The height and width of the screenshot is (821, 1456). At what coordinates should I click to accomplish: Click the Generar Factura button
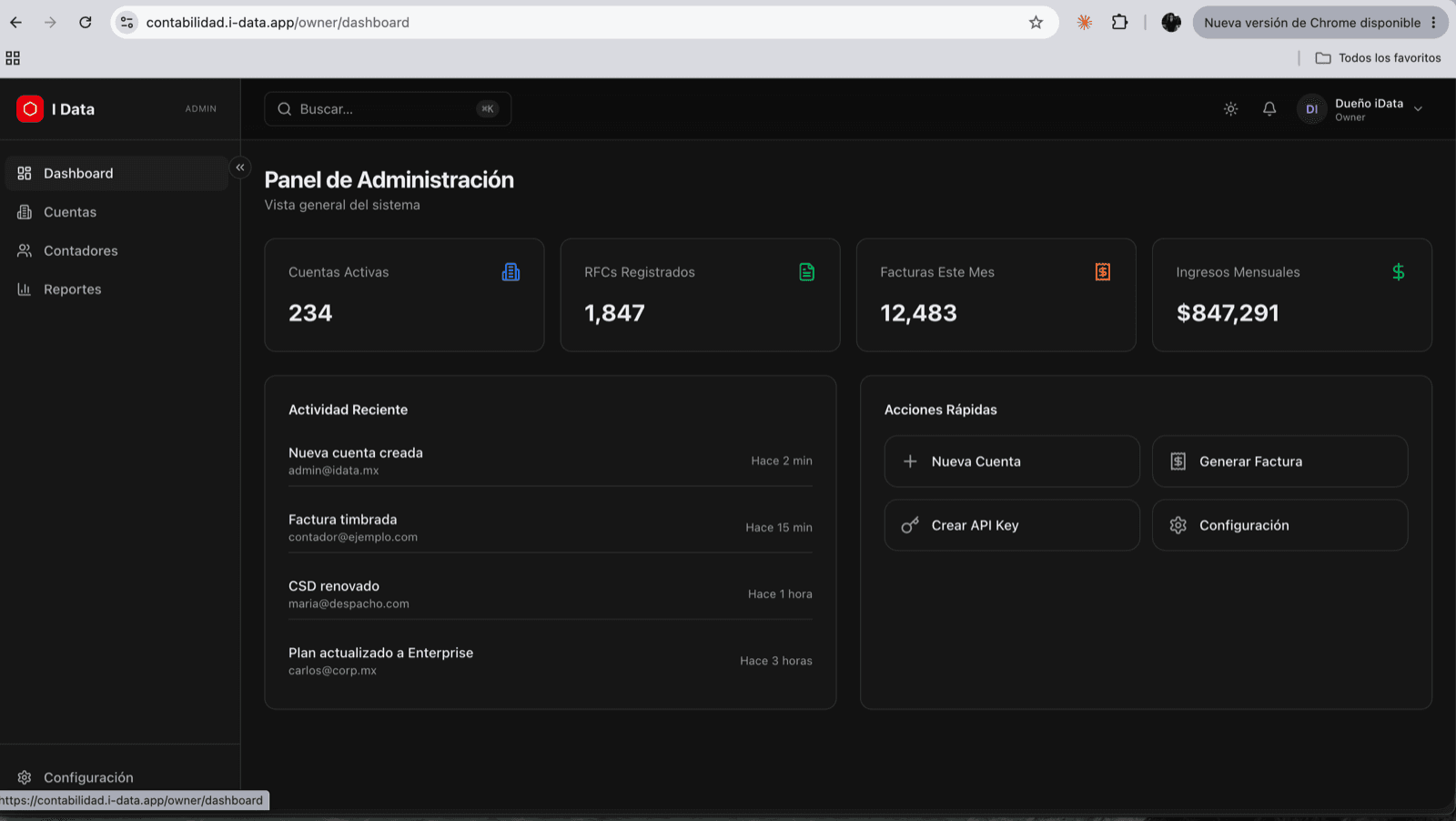tap(1279, 461)
